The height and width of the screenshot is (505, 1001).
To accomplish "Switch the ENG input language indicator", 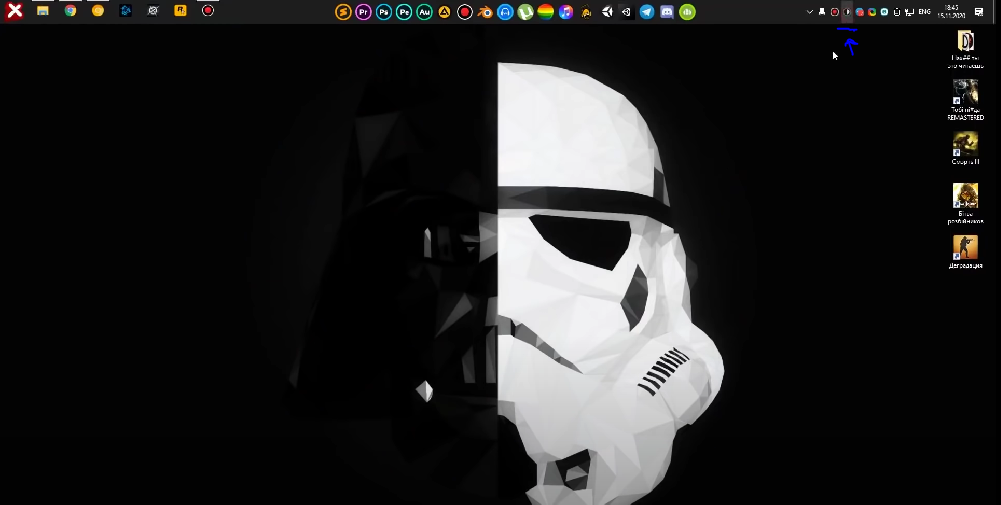I will pos(924,12).
